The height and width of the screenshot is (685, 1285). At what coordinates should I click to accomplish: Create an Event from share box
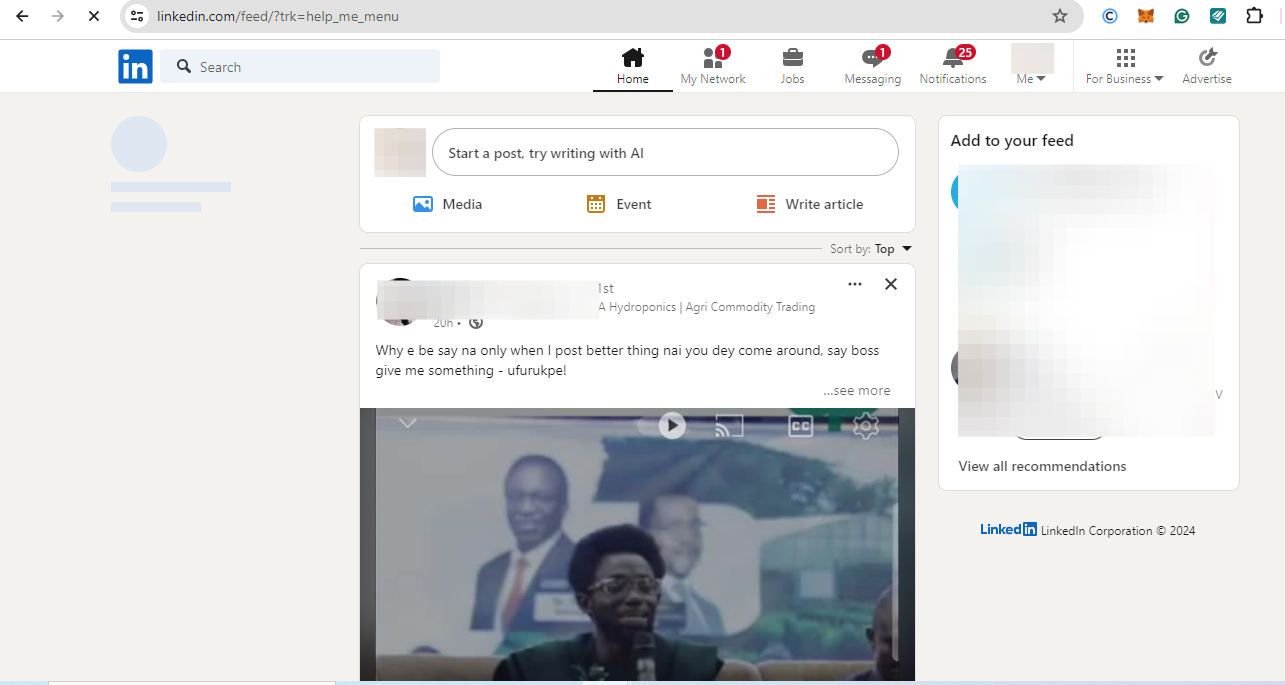(619, 204)
